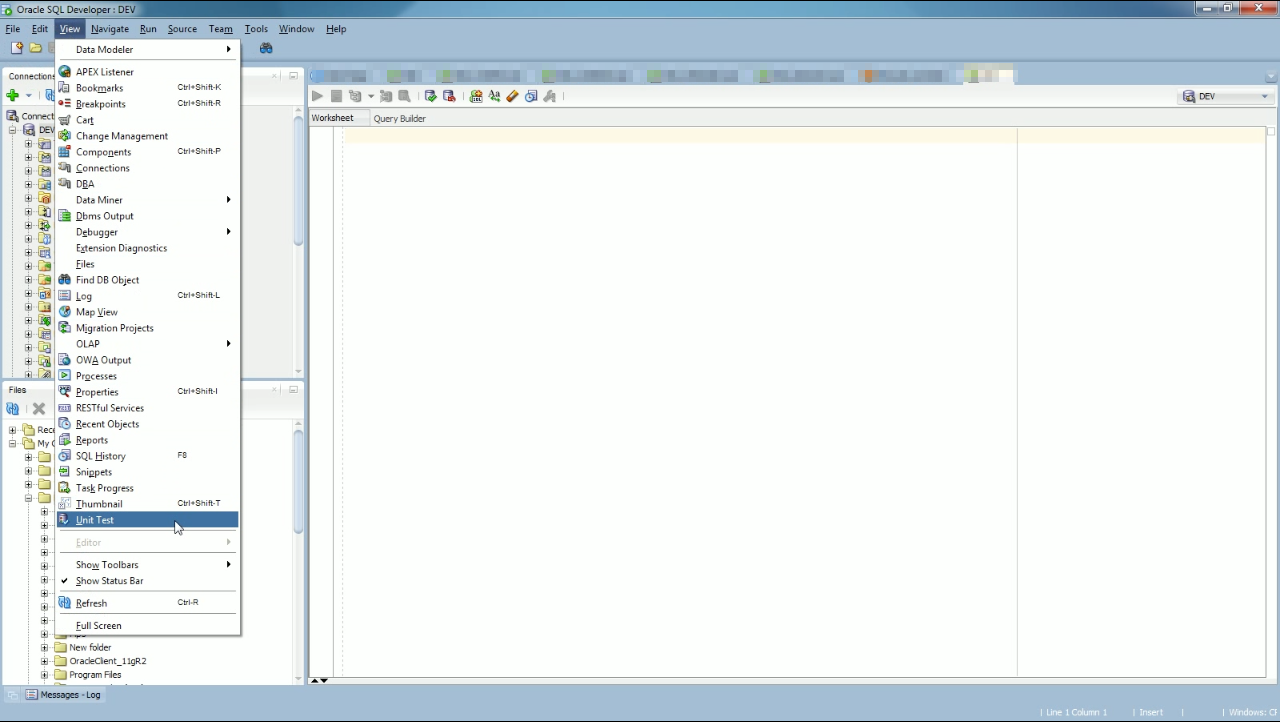The height and width of the screenshot is (722, 1280).
Task: Click the Run Script icon in worksheet toolbar
Action: 337,96
